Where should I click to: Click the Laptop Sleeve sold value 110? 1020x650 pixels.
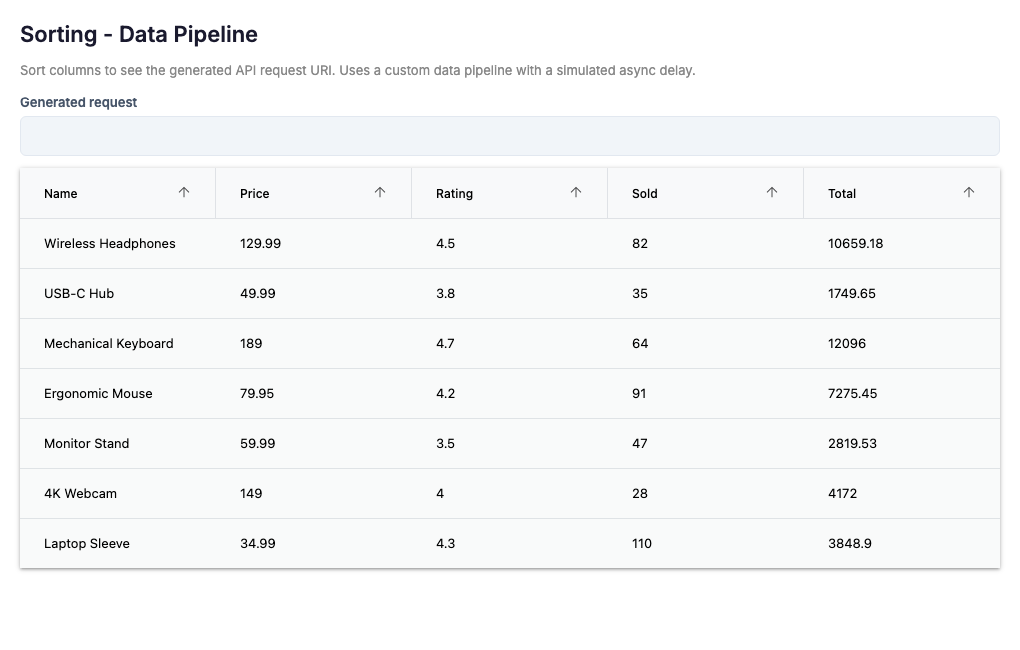point(642,544)
